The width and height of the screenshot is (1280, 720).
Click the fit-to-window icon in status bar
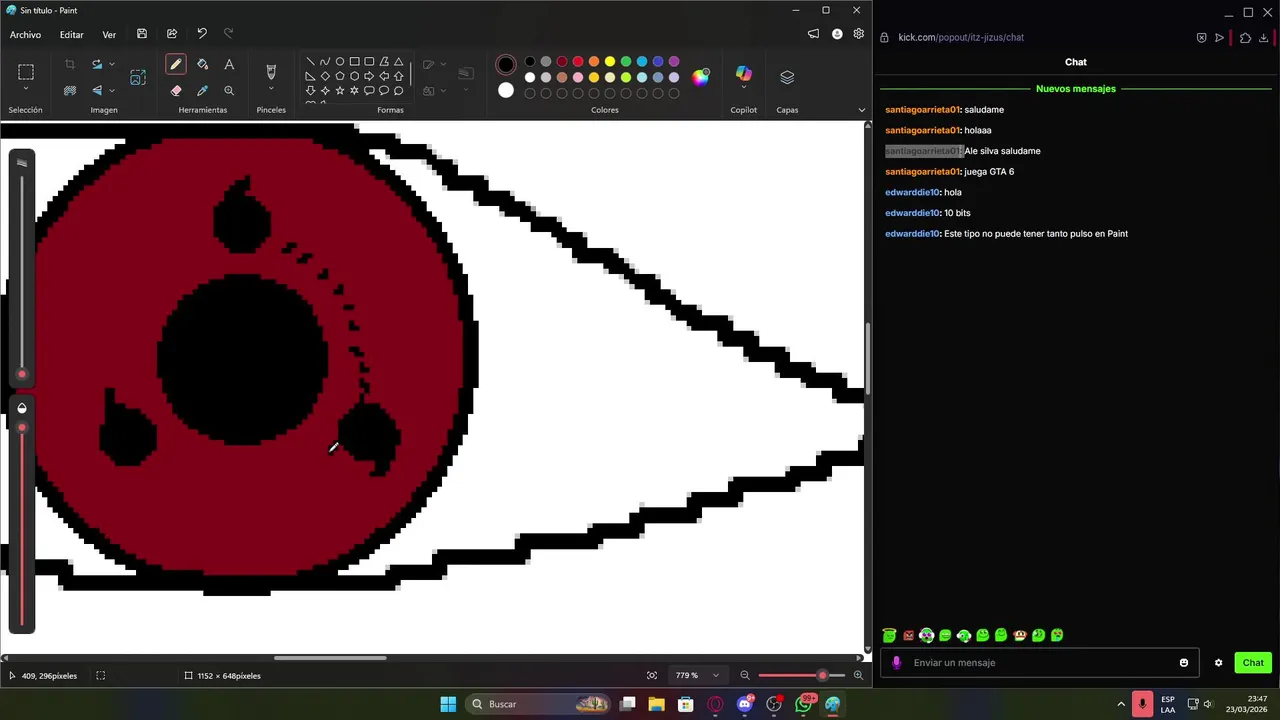652,676
